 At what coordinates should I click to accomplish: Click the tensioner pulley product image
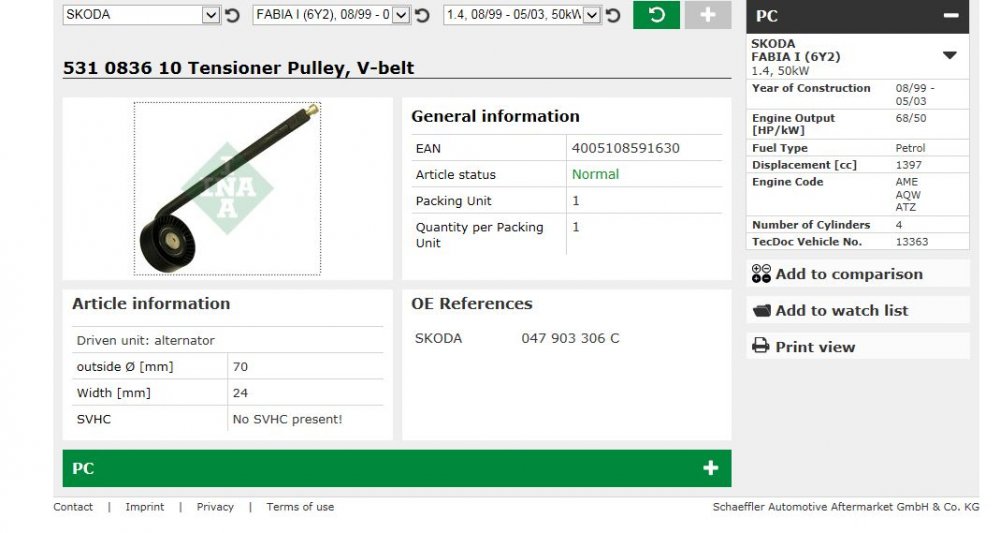(x=227, y=189)
